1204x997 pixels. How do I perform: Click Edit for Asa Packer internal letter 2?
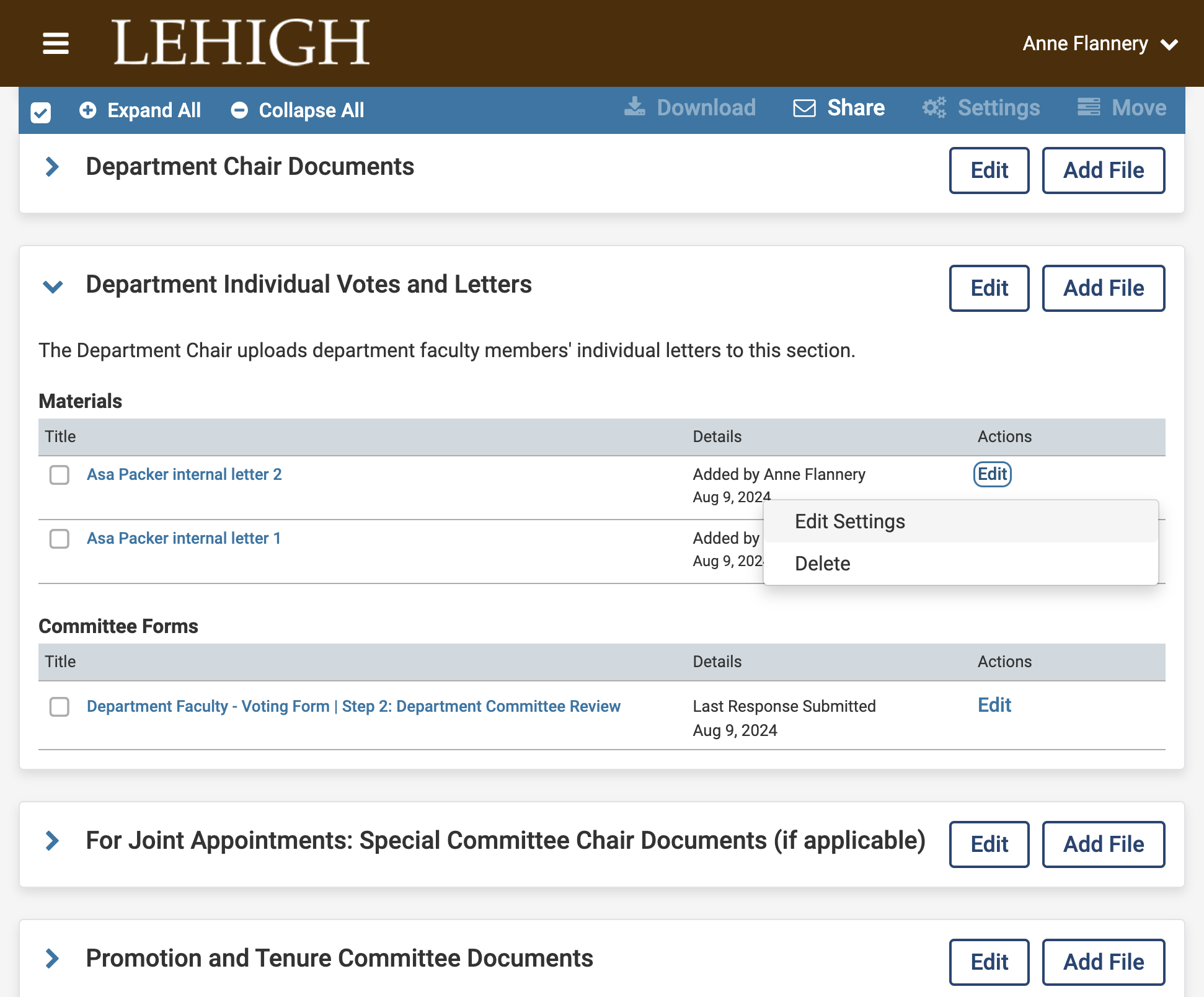tap(993, 474)
